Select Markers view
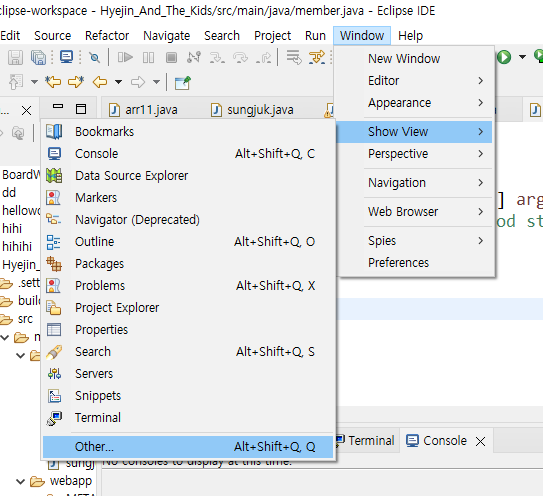The image size is (543, 496). coord(188,198)
